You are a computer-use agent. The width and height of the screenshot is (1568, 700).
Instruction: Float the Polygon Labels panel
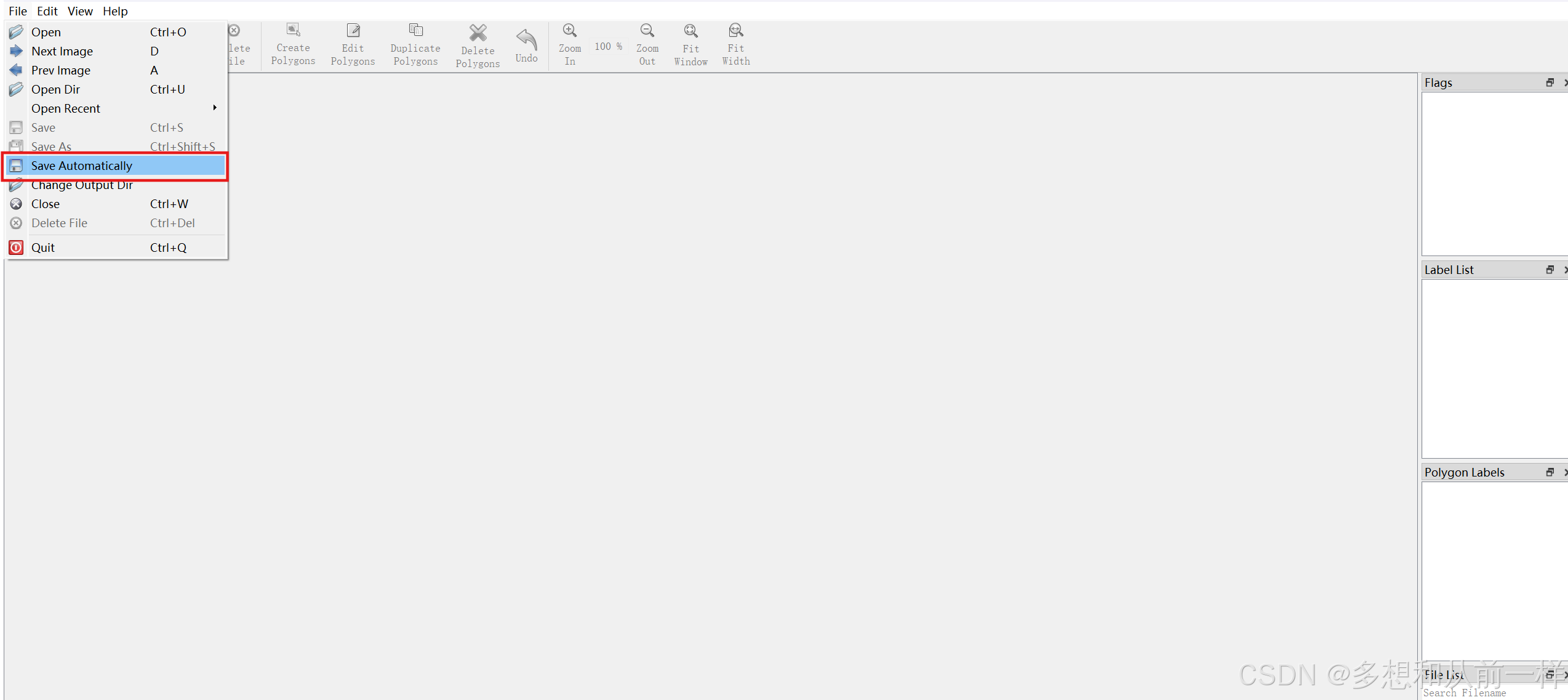1550,472
